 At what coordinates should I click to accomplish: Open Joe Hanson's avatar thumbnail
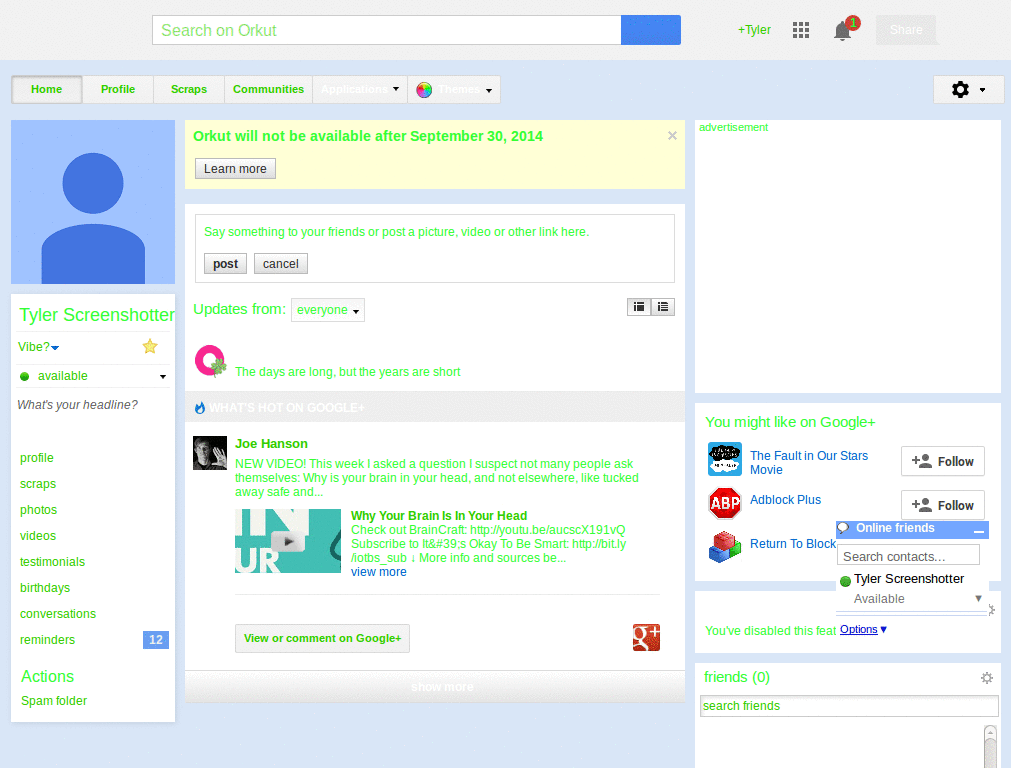[210, 453]
